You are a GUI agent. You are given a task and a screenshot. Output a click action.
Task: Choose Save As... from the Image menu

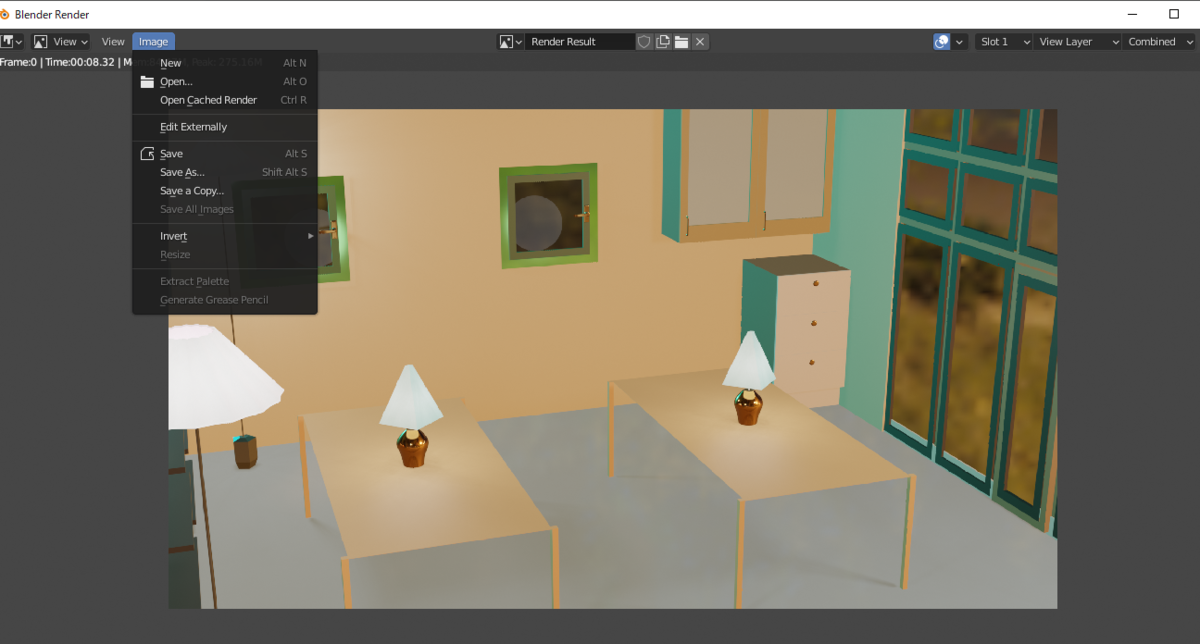tap(224, 172)
